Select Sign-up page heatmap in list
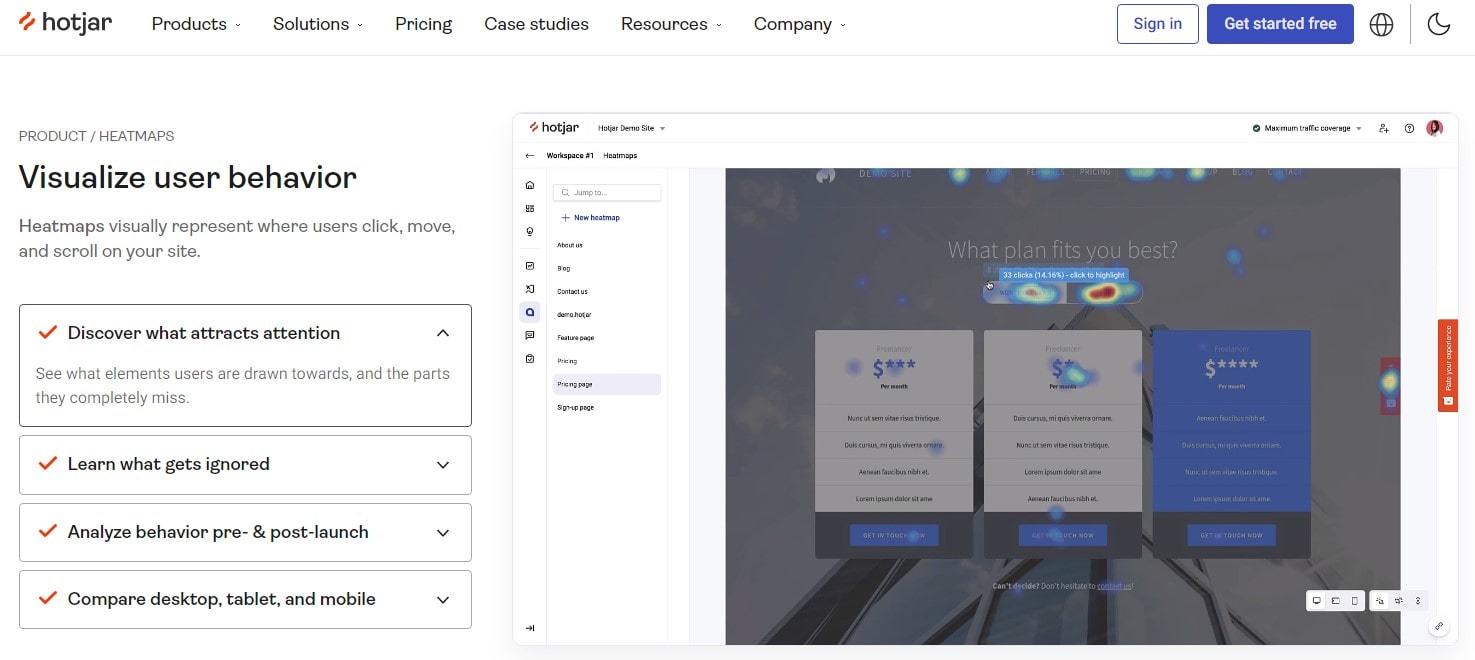This screenshot has width=1475, height=660. (x=575, y=407)
